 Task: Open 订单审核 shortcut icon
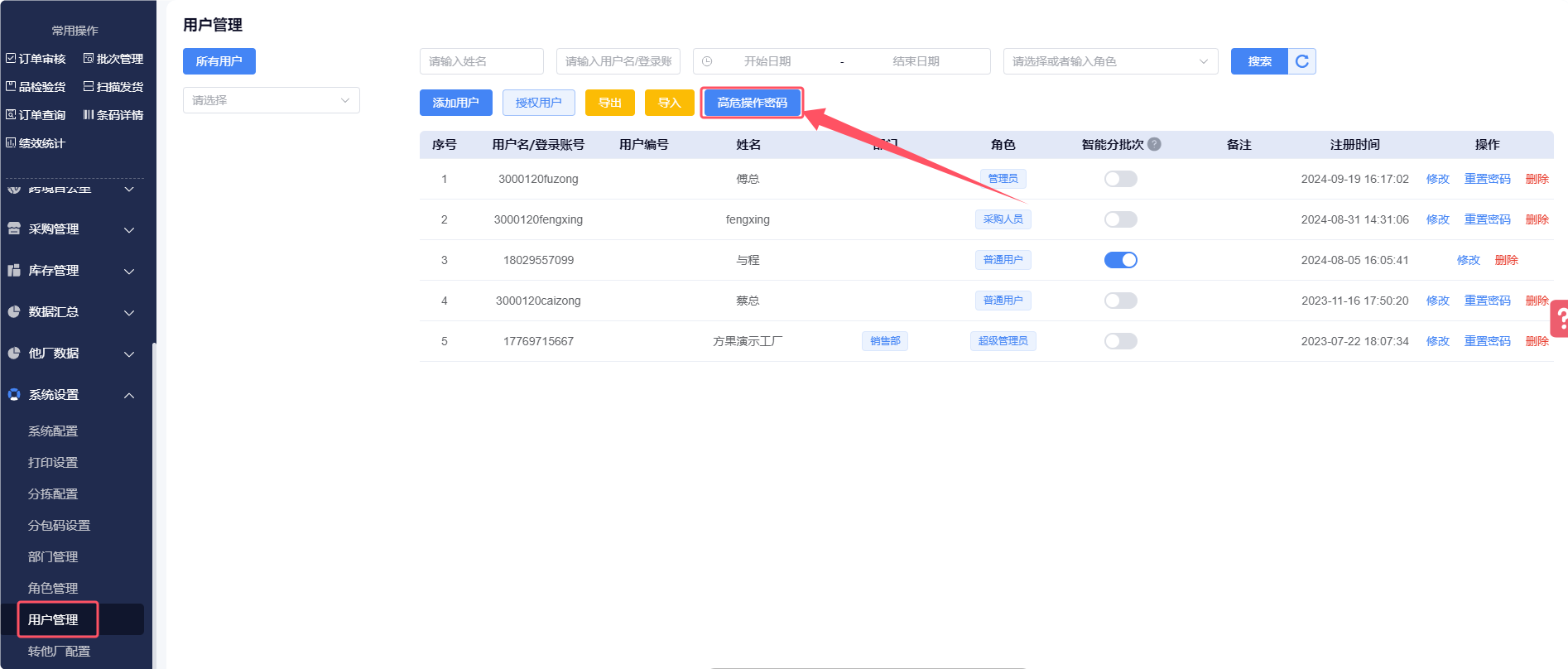[11, 58]
